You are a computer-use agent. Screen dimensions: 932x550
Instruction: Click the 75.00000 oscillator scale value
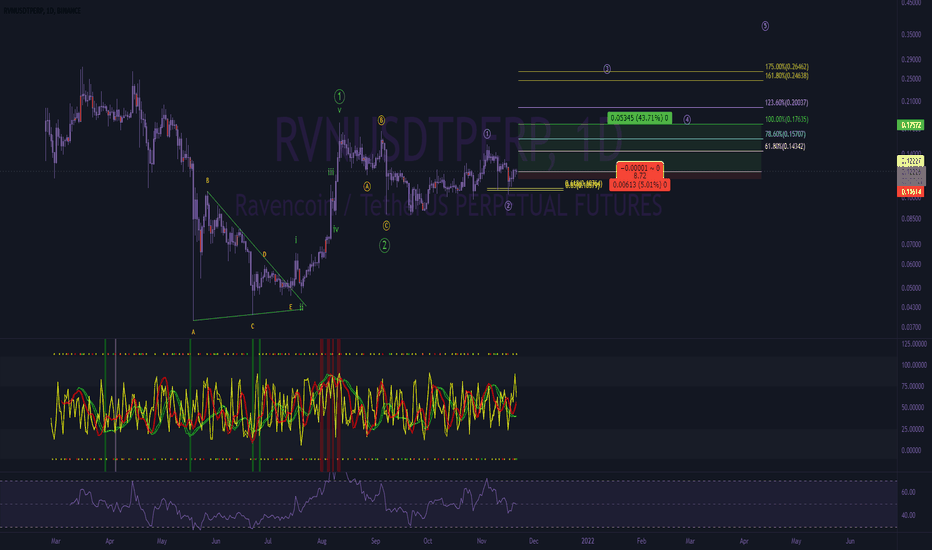(914, 386)
